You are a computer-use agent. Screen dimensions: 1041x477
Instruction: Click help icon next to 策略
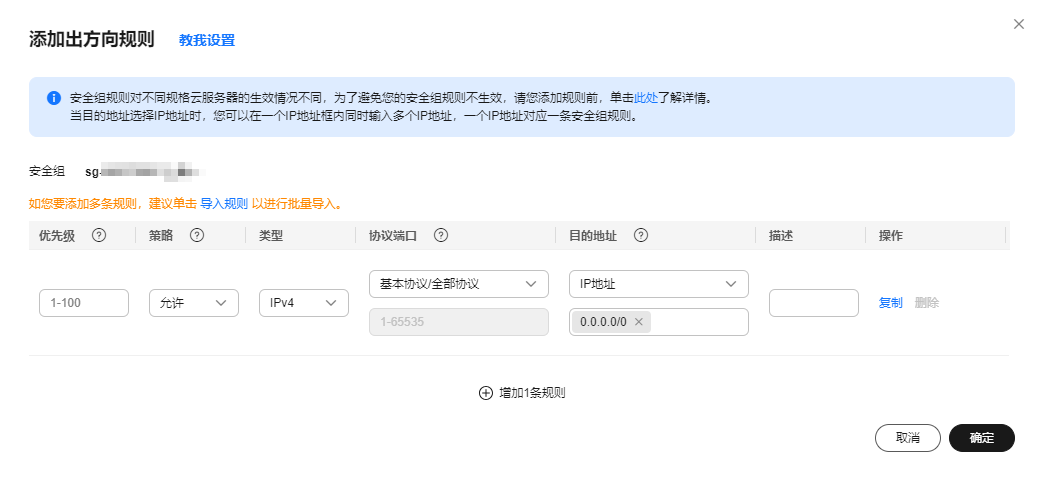197,235
